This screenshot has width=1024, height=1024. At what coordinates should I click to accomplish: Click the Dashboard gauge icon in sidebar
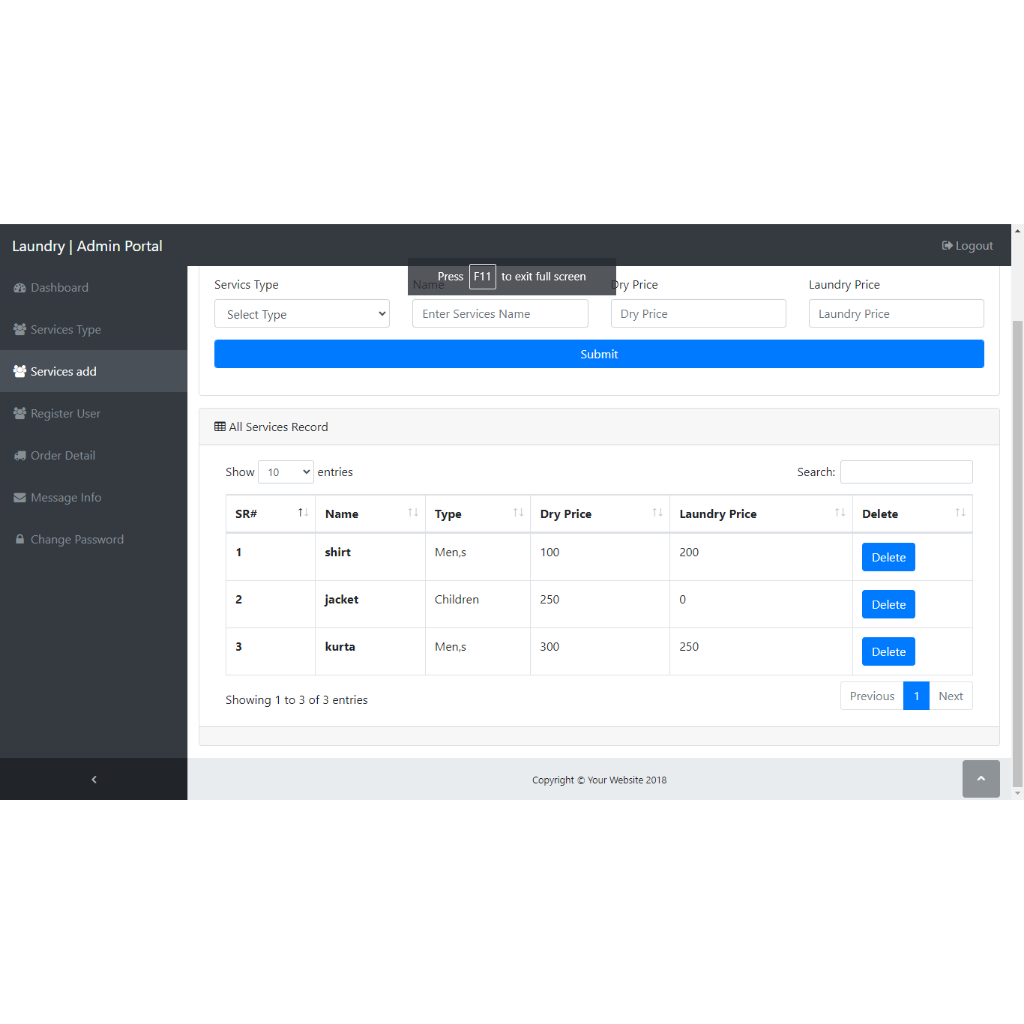click(x=20, y=288)
